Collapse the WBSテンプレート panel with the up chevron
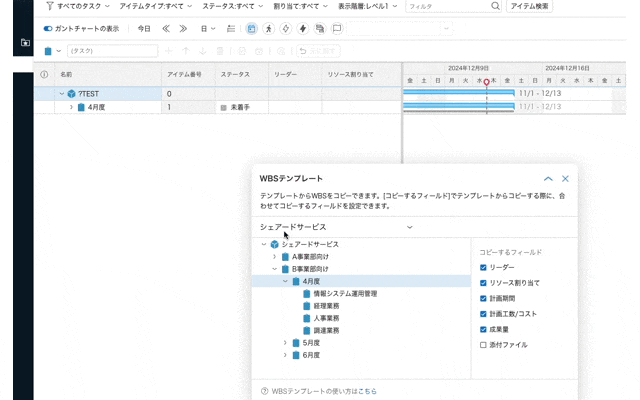The image size is (640, 400). [x=548, y=179]
